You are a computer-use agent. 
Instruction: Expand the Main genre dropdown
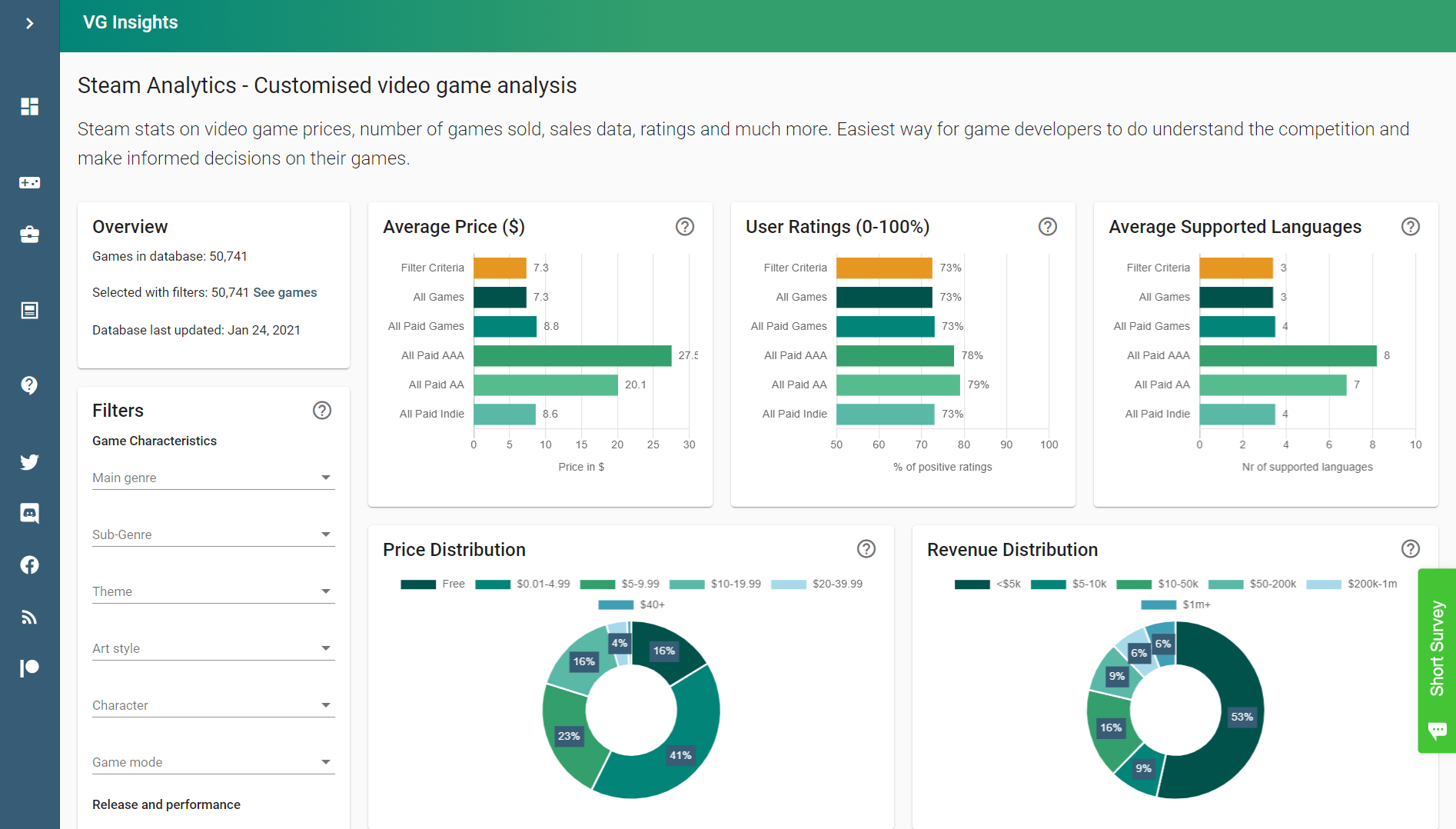[326, 477]
